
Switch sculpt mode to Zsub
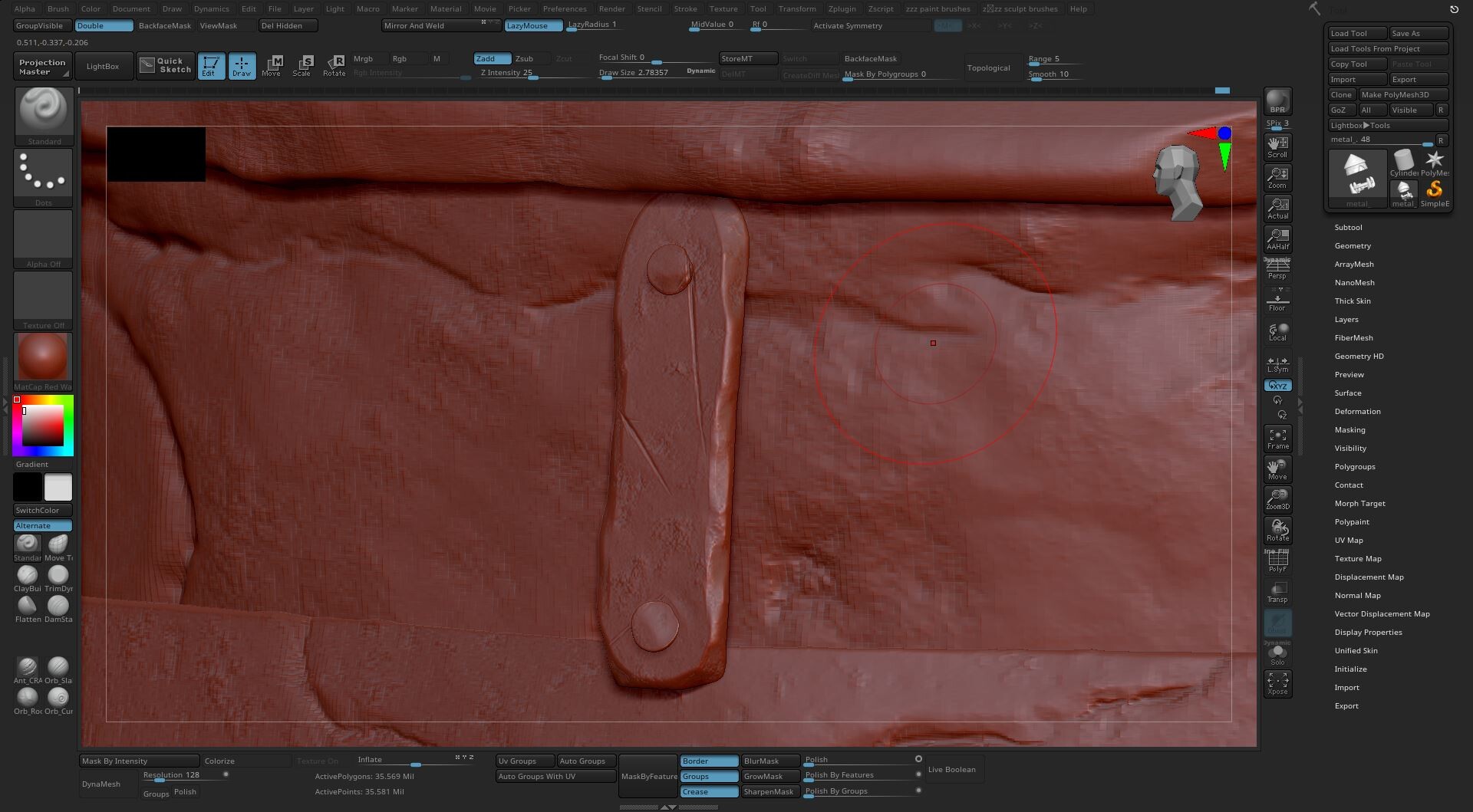[x=525, y=59]
